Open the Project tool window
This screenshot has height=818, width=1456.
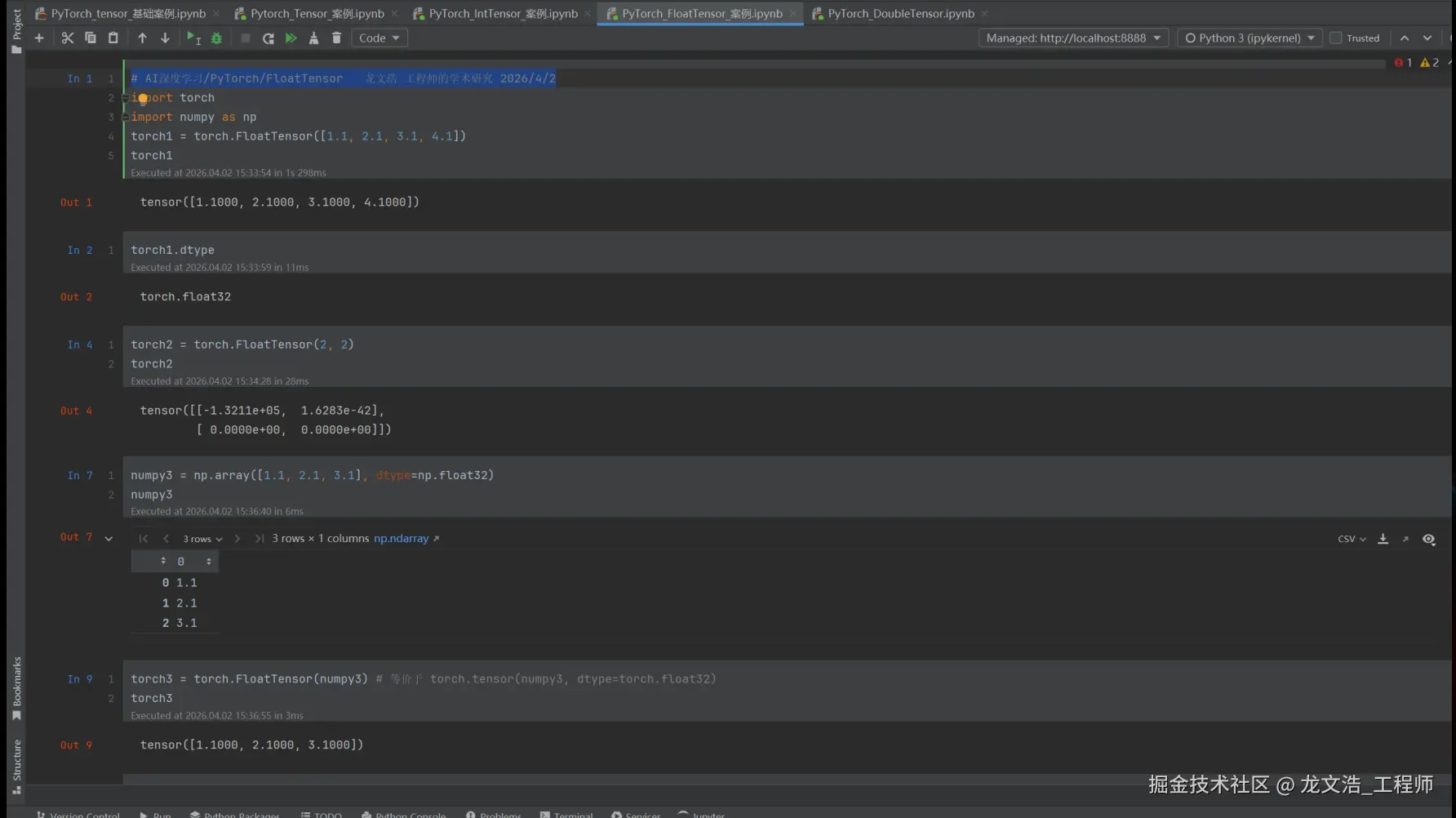[x=16, y=31]
